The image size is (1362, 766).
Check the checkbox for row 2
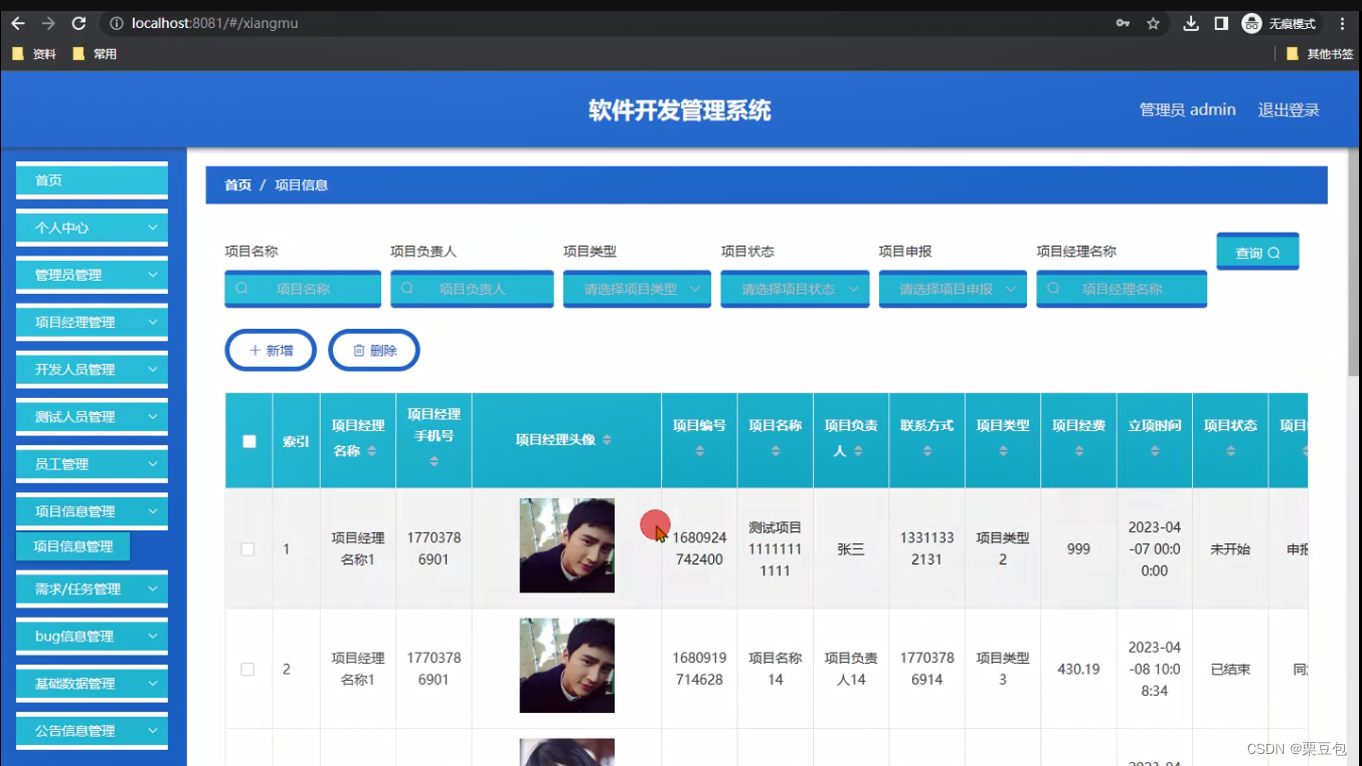[x=248, y=669]
